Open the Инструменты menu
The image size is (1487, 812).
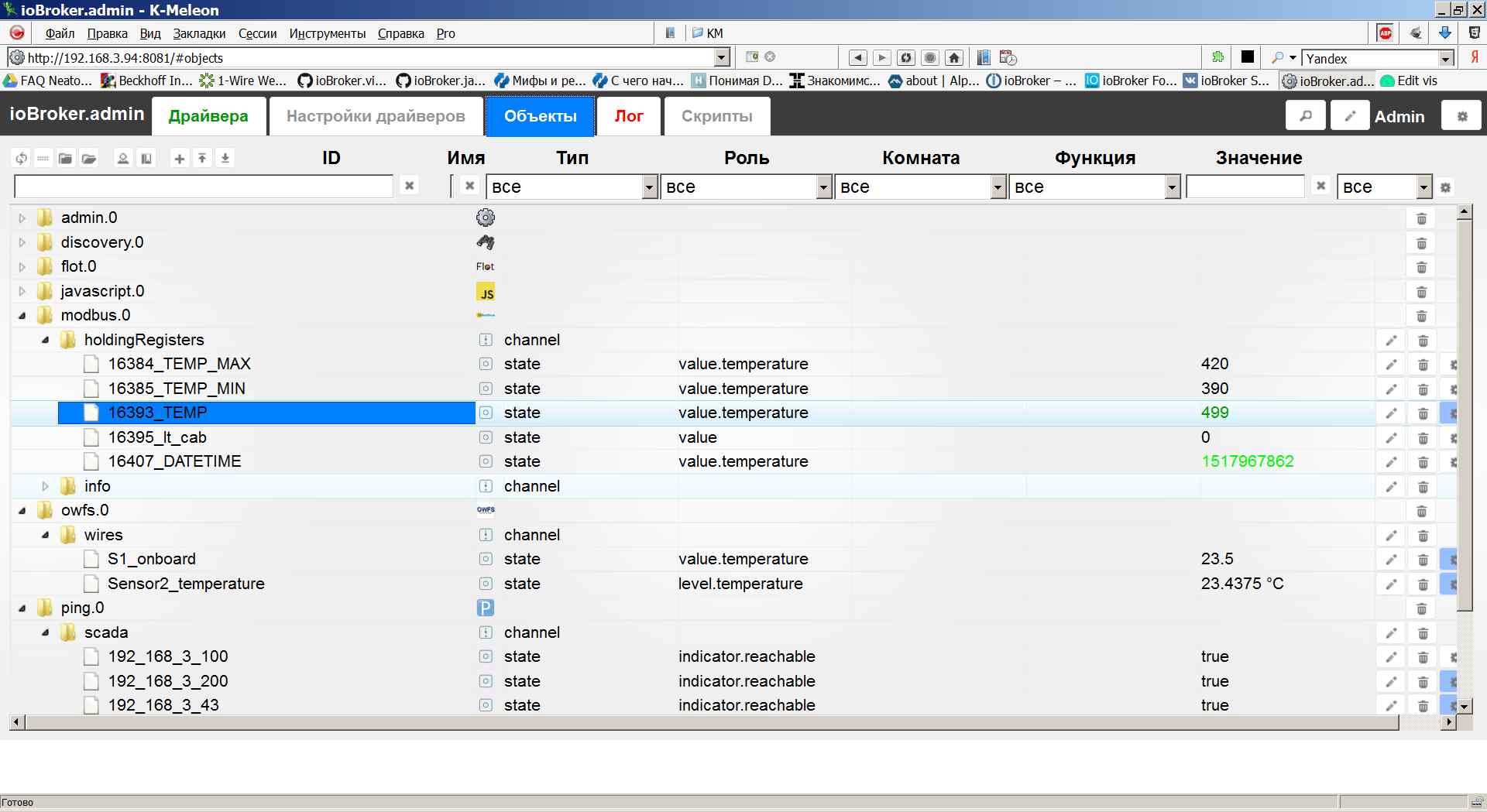[327, 33]
